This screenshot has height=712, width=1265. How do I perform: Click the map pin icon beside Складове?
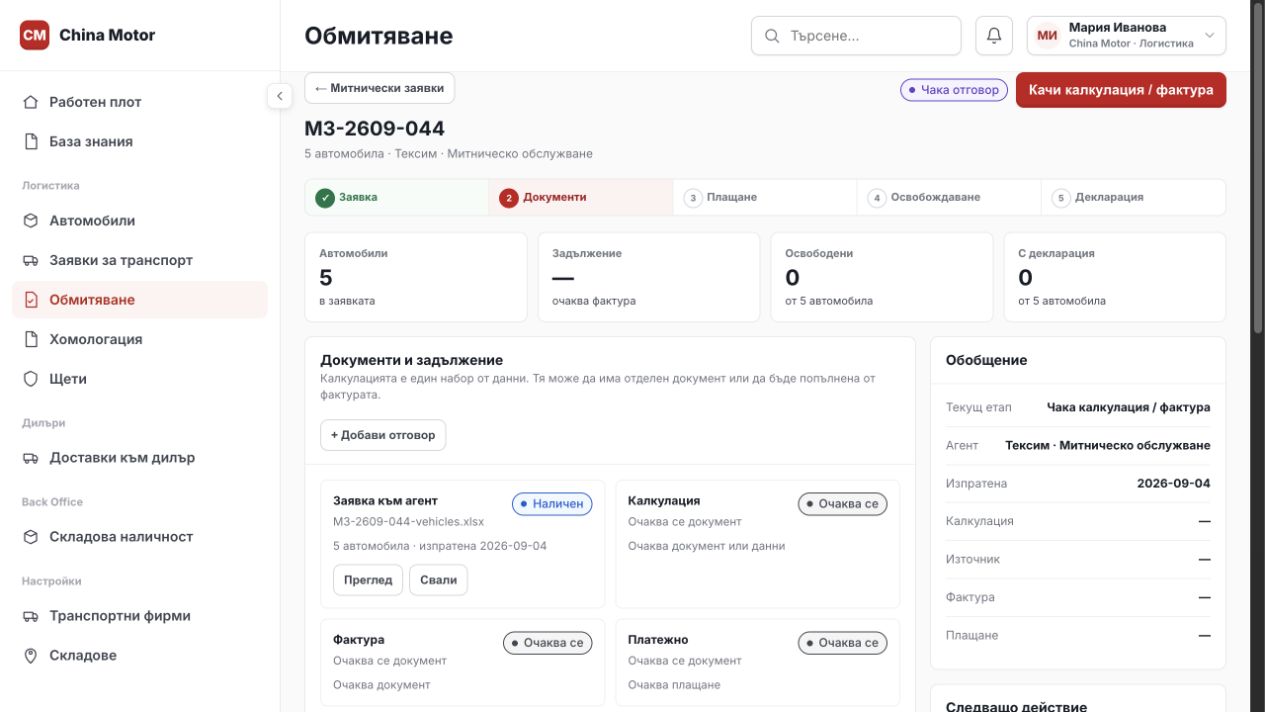click(31, 656)
